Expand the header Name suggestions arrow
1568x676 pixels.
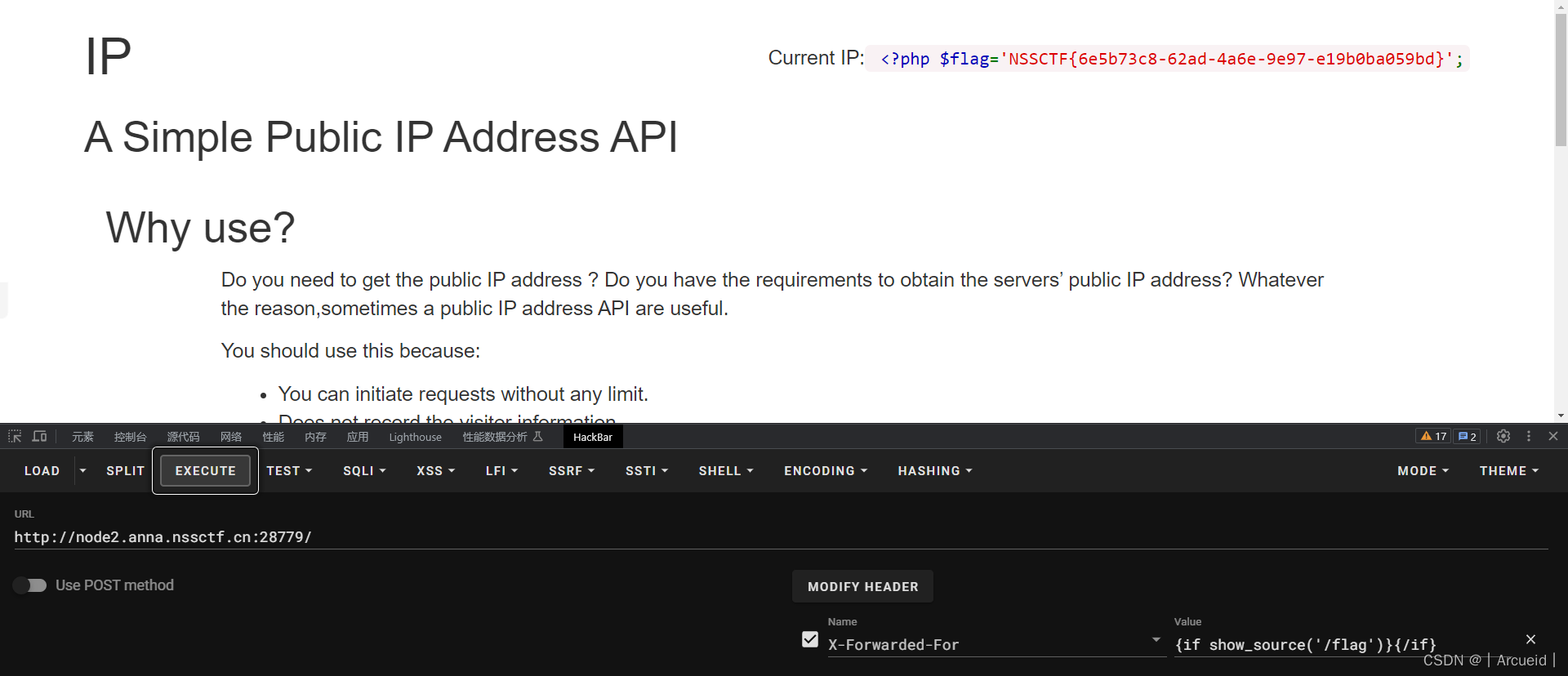pyautogui.click(x=1156, y=640)
